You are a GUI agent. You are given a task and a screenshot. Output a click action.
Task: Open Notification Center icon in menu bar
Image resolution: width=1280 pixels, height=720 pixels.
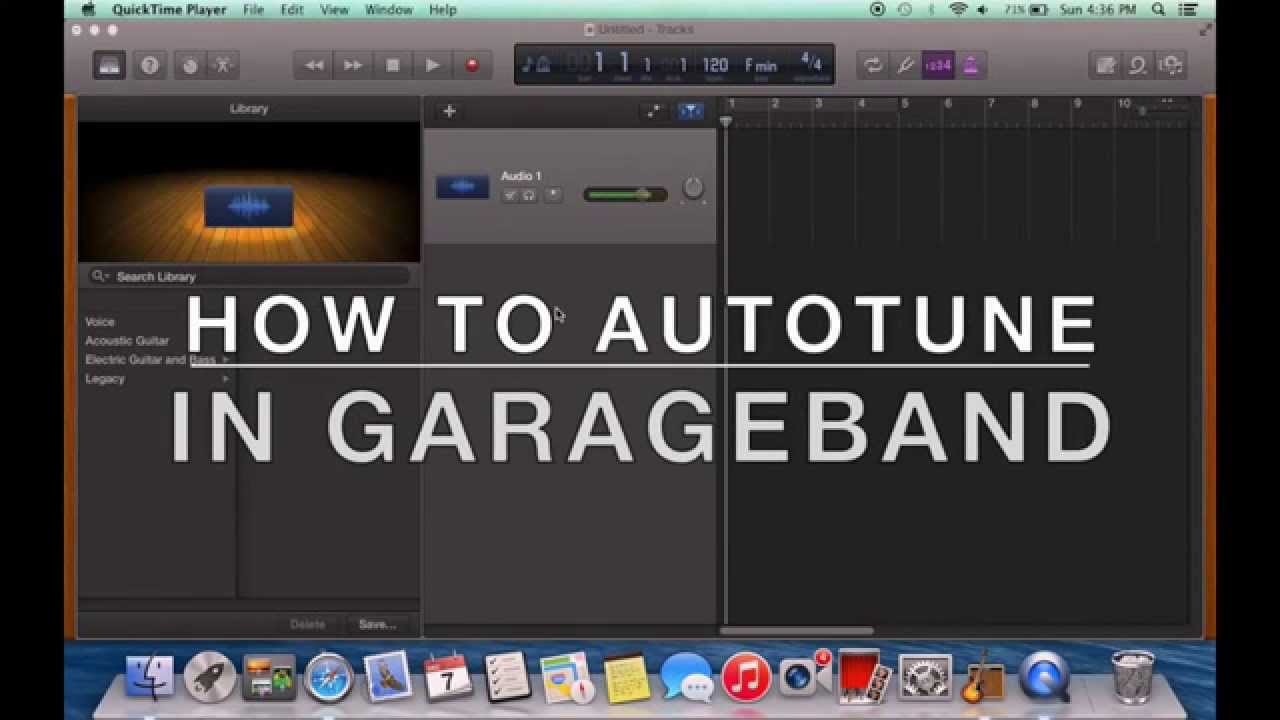tap(1189, 9)
